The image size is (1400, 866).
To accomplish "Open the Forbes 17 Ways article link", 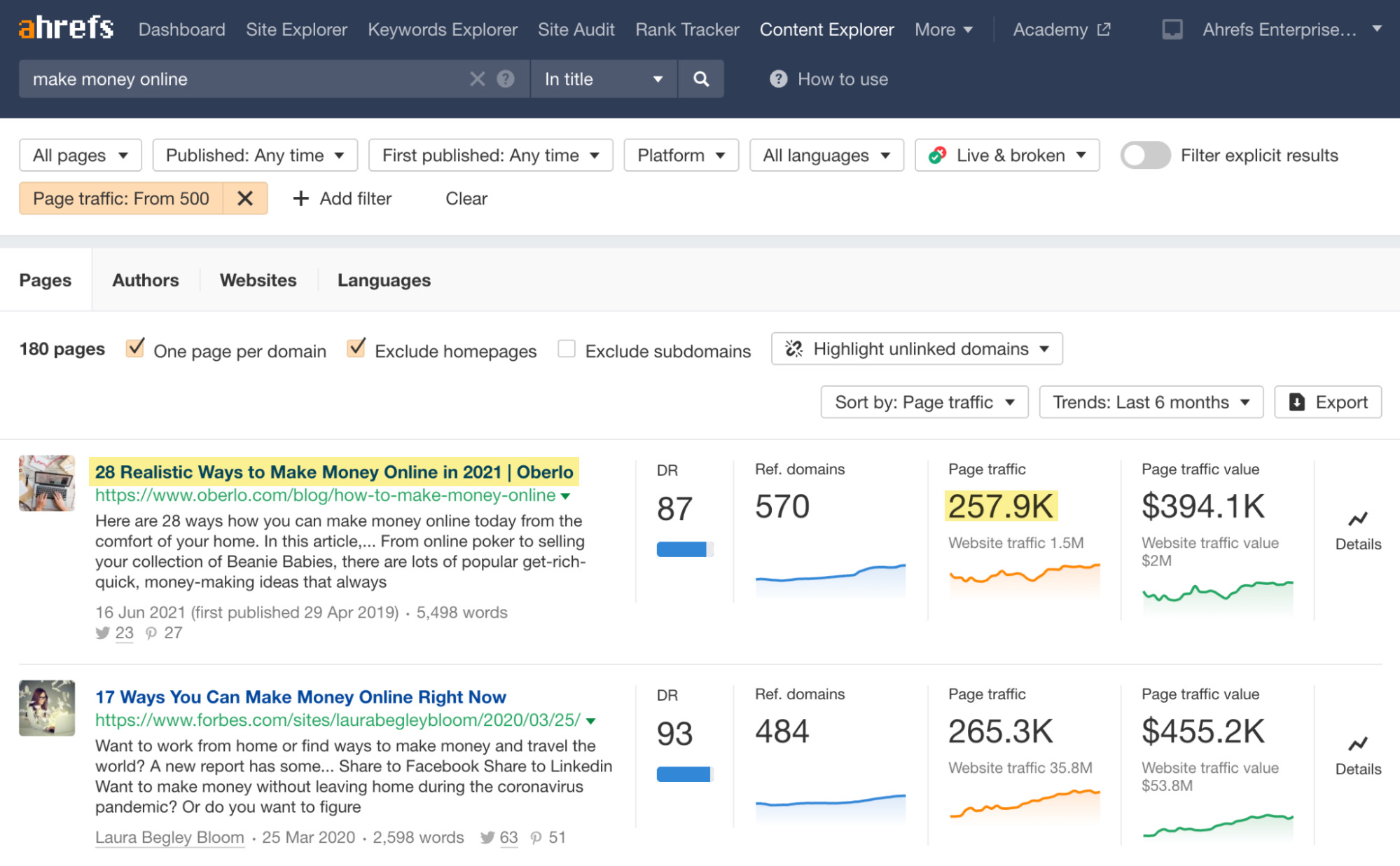I will point(300,697).
